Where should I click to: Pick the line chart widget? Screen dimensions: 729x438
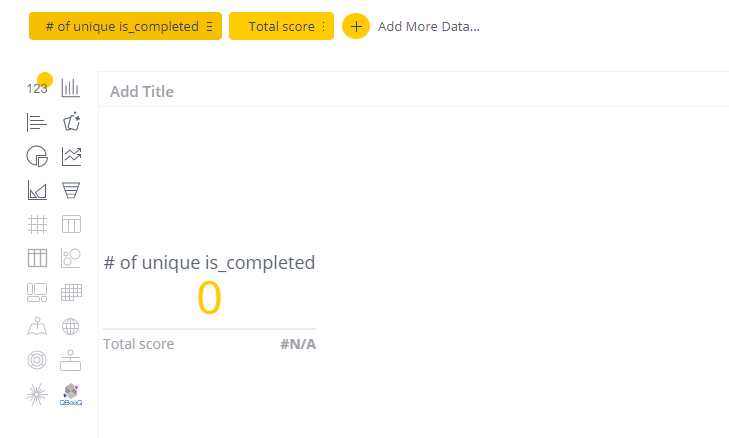tap(71, 156)
